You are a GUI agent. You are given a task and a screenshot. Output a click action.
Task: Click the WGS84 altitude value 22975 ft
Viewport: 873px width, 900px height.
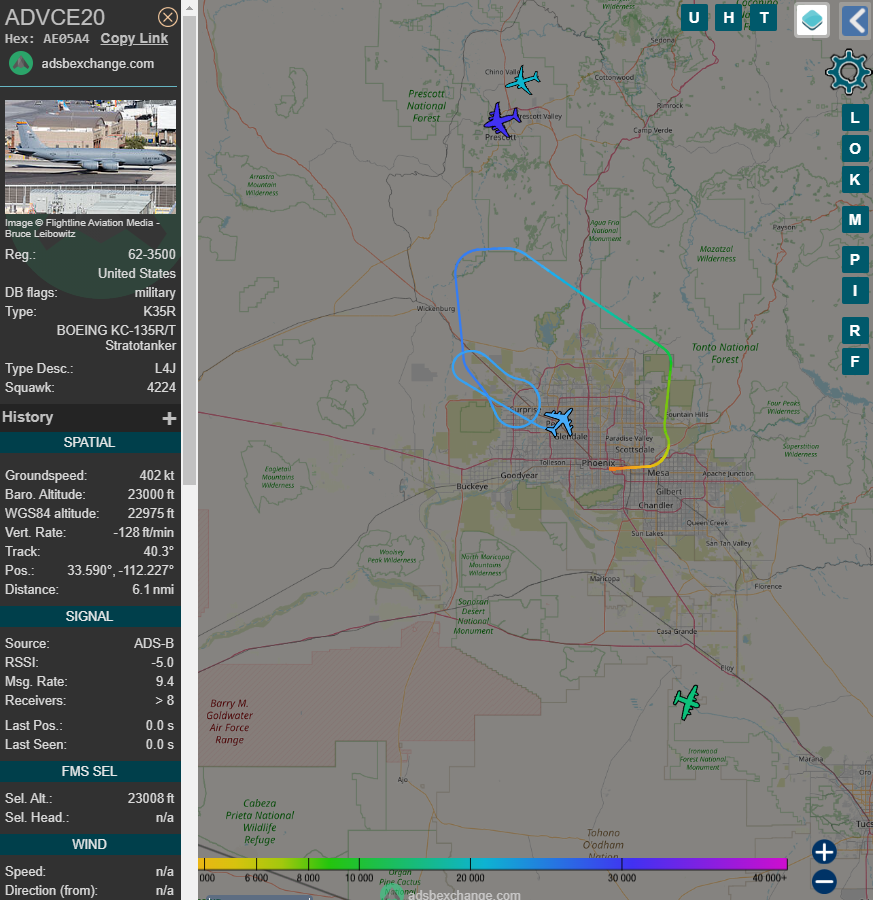151,513
